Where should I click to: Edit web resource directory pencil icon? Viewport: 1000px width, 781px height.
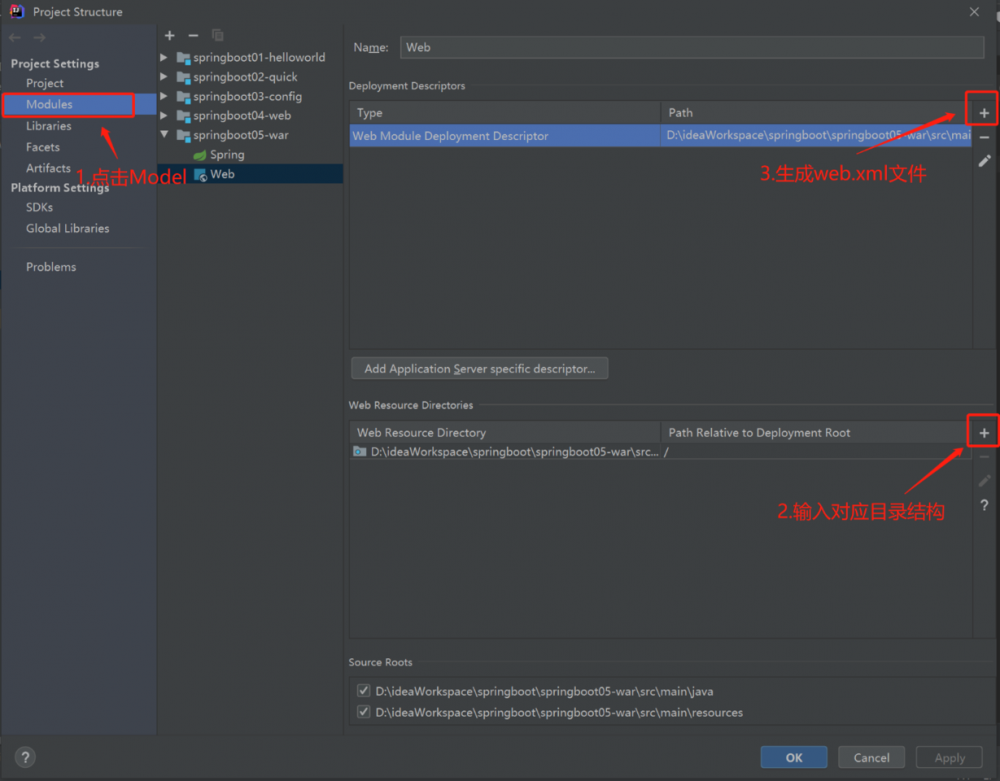(x=984, y=481)
